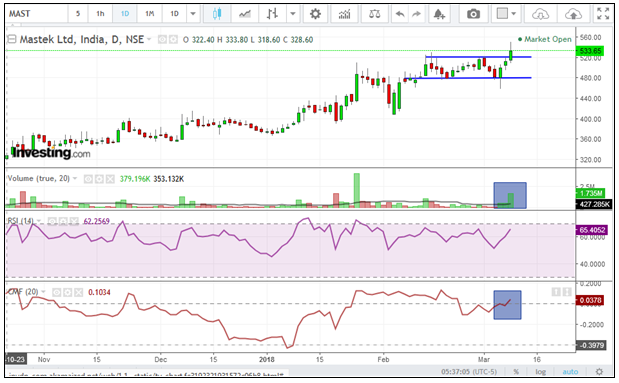Switch to the line chart style icon

[244, 14]
